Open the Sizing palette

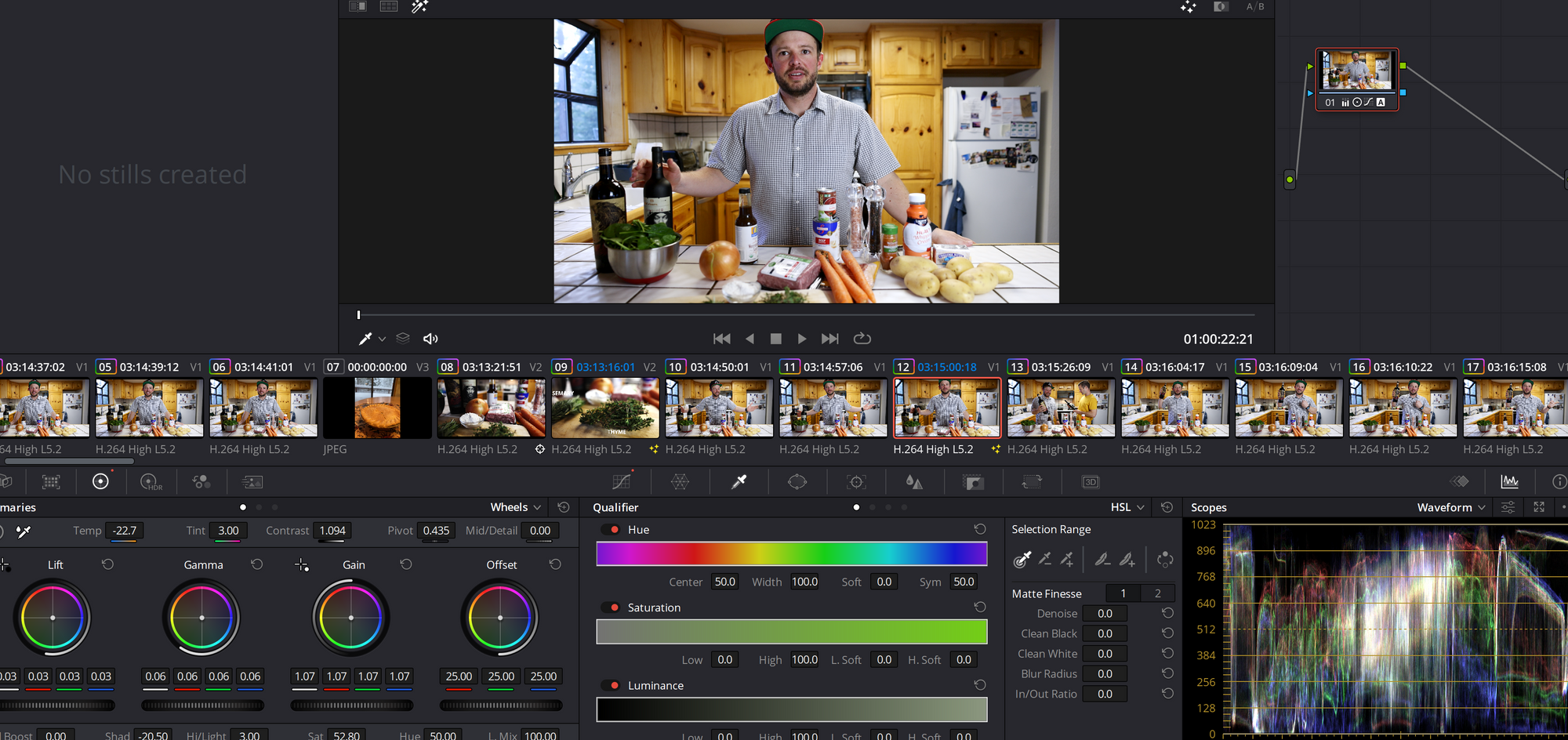pyautogui.click(x=1032, y=482)
